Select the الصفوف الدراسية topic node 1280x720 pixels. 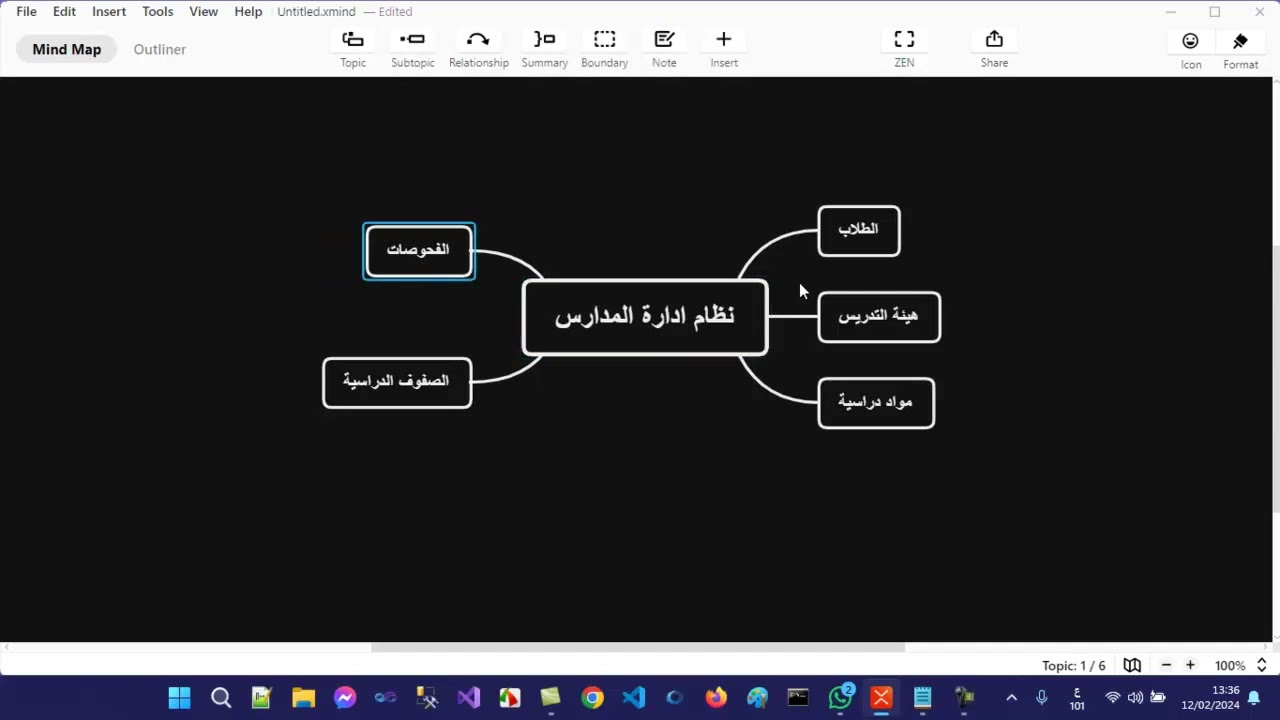[x=397, y=382]
